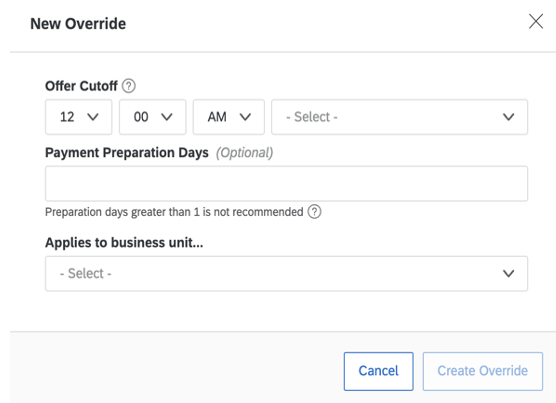Click the Offer Cutoff help question-mark icon
This screenshot has width=556, height=403.
[x=129, y=86]
